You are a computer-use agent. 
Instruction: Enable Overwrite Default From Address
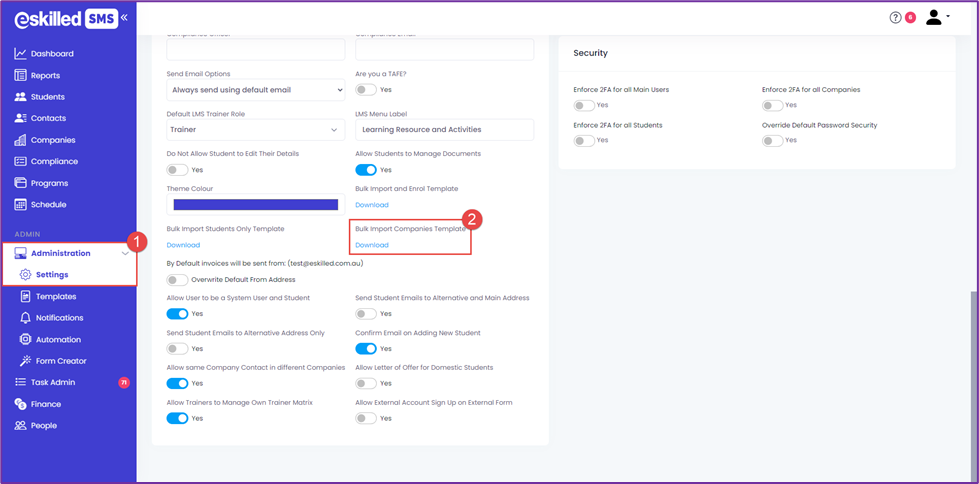(x=177, y=279)
